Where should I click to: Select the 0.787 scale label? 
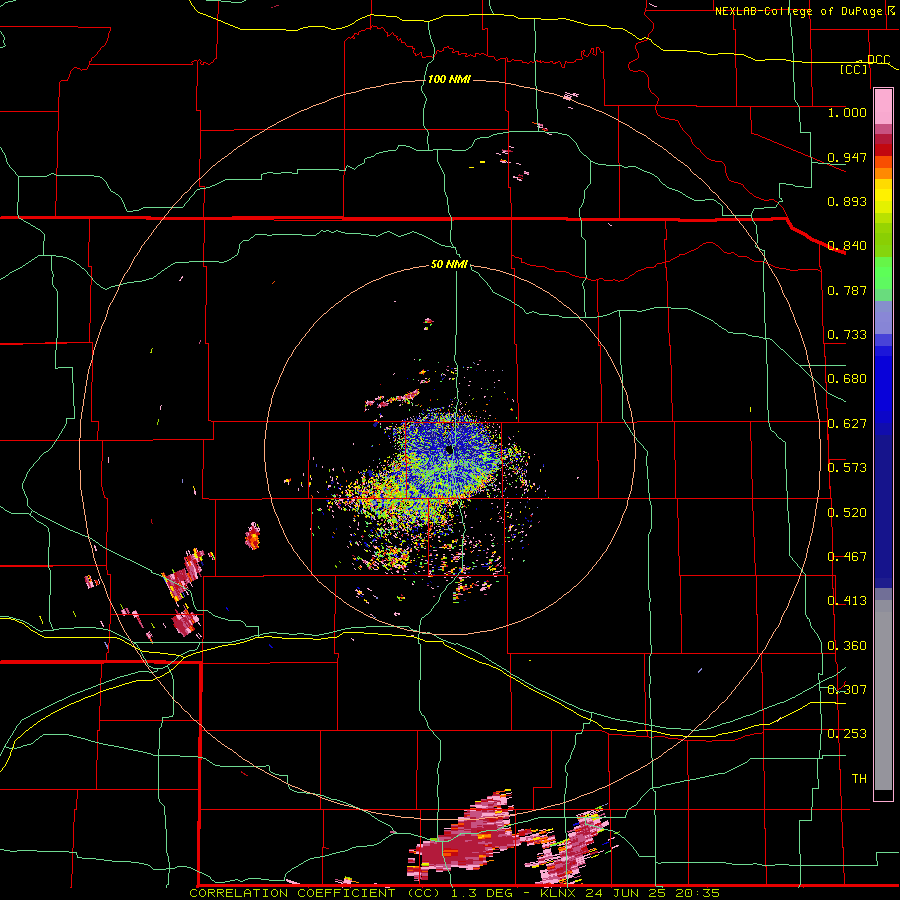(847, 290)
